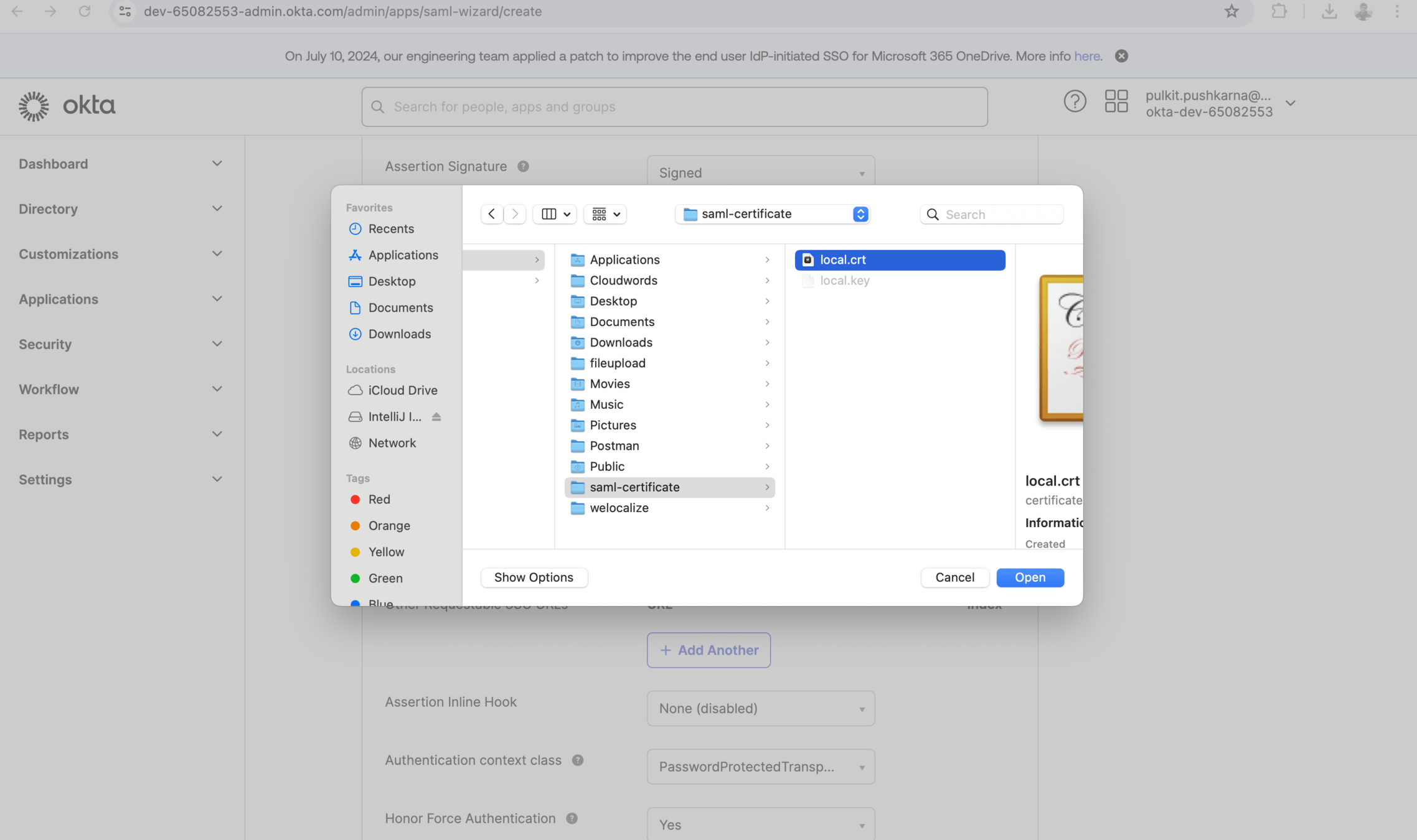Select Downloads in Finder favorites sidebar
Image resolution: width=1417 pixels, height=840 pixels.
pos(399,334)
